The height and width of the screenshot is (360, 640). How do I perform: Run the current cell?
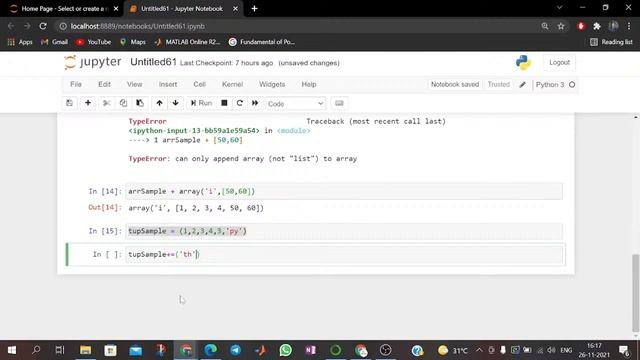(x=201, y=103)
